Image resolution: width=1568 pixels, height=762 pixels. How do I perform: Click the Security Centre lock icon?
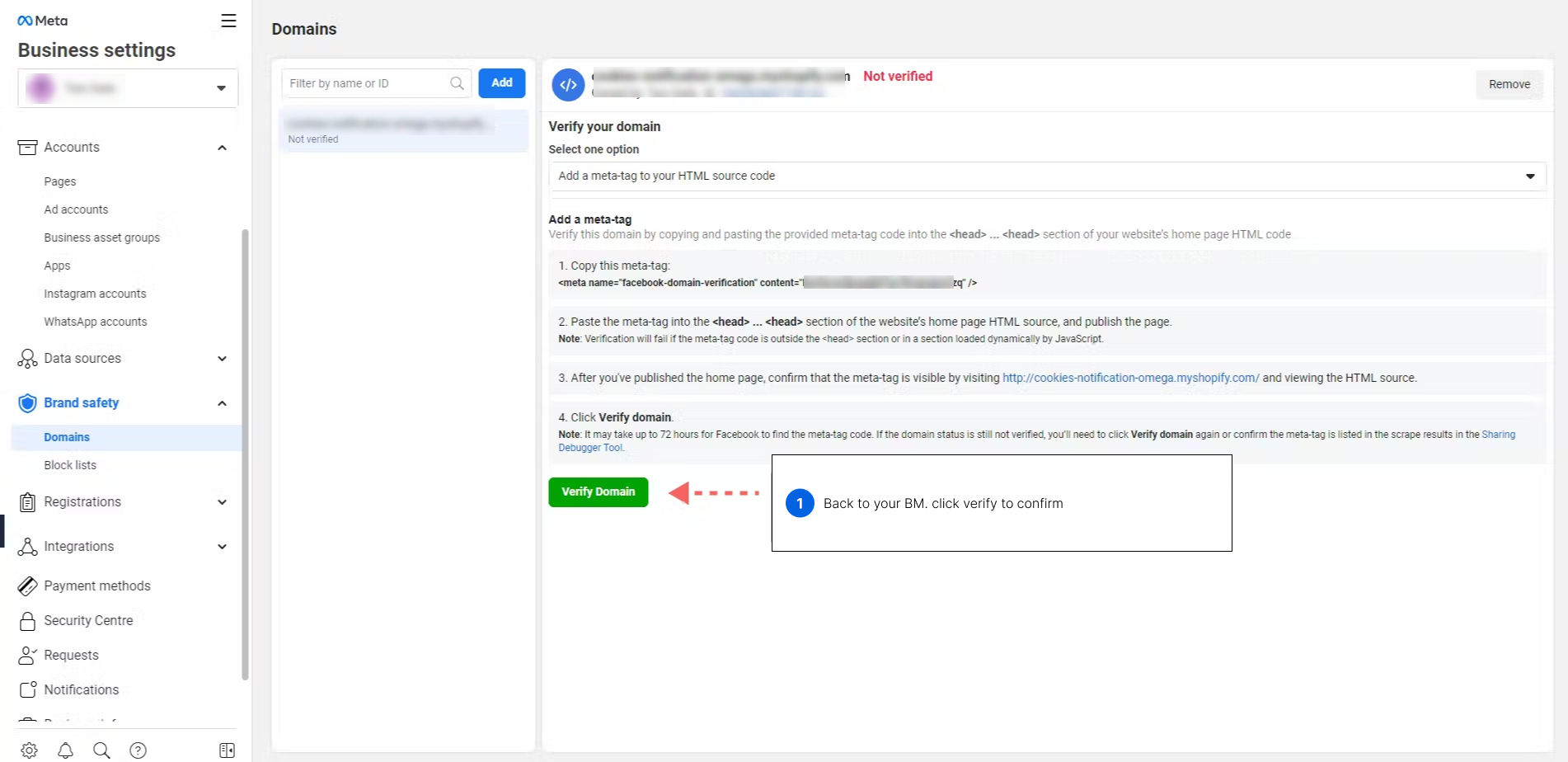click(27, 621)
